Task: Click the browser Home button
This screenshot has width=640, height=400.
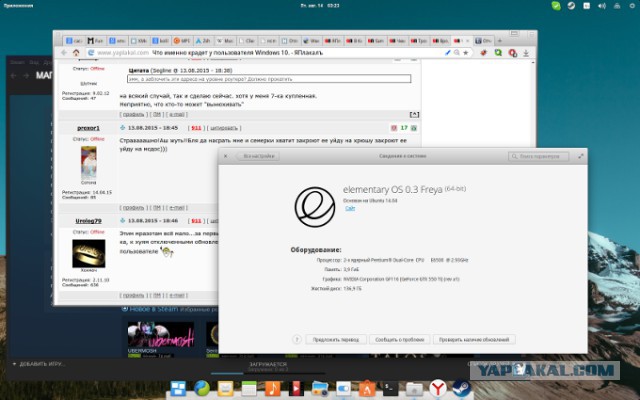Action: 76,53
